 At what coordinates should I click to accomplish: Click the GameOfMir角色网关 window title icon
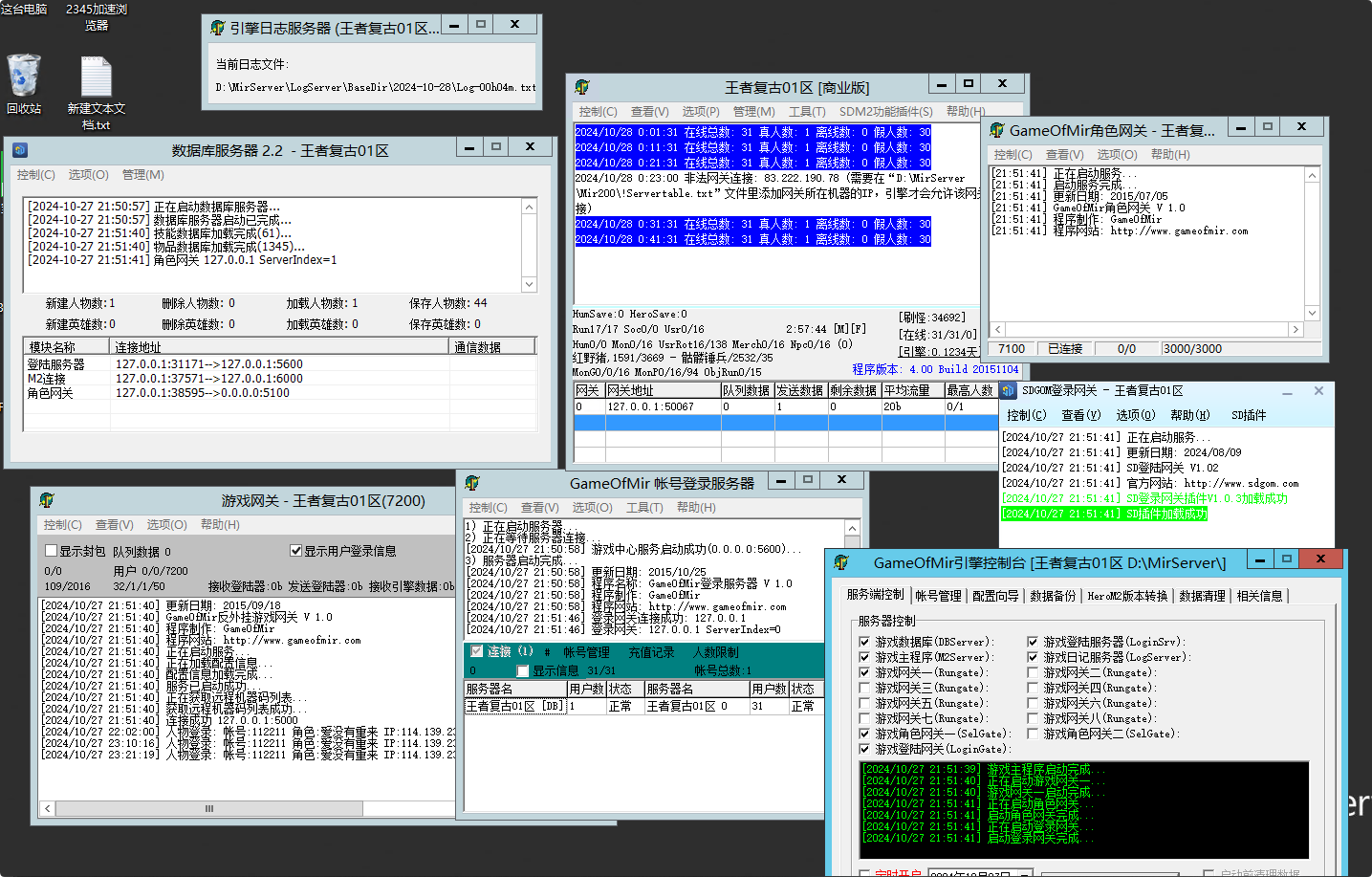[x=997, y=130]
